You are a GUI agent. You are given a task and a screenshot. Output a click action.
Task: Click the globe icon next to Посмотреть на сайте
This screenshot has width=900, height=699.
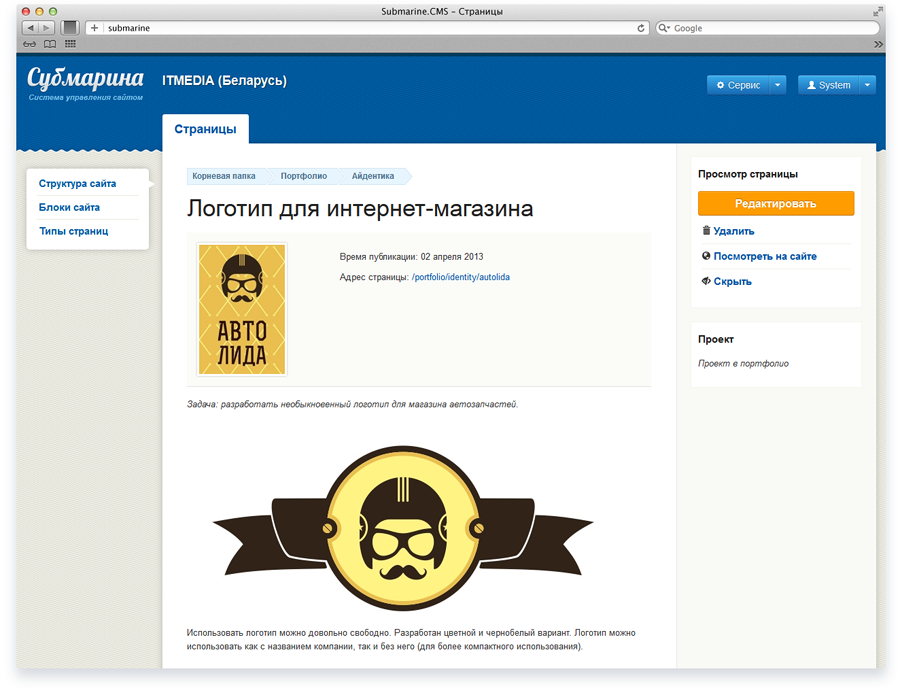706,256
